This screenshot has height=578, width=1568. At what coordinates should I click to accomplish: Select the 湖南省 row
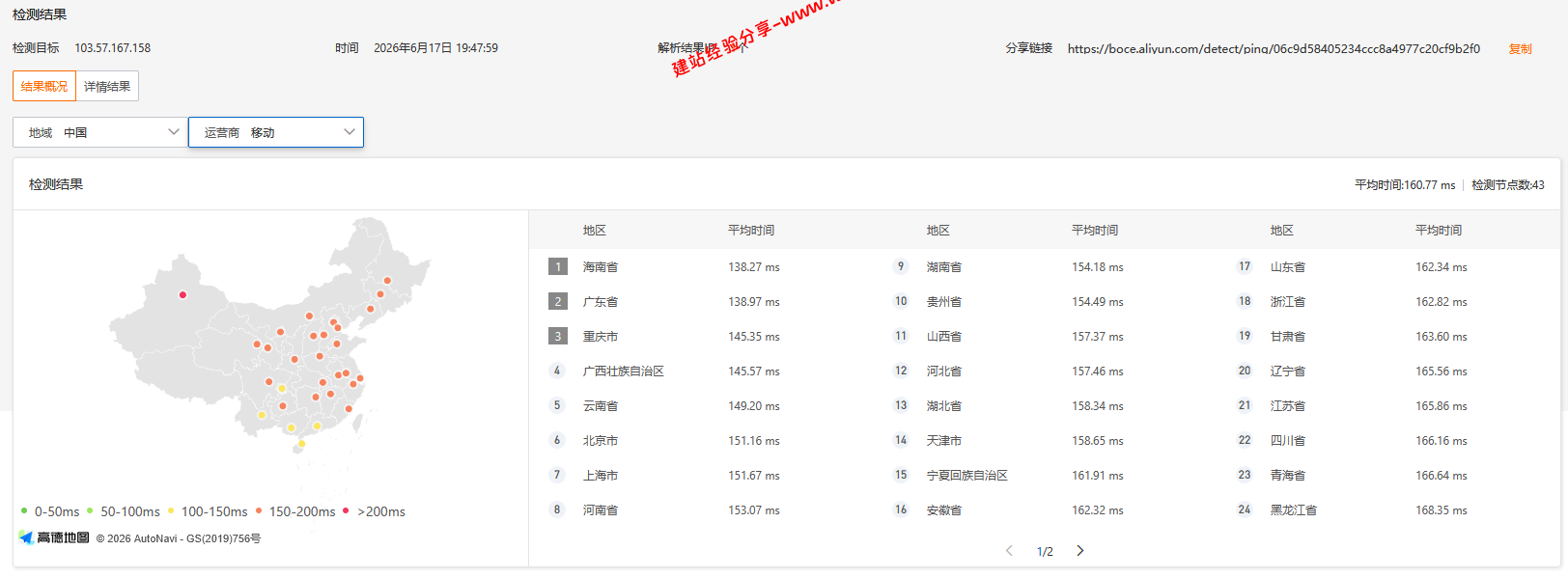[1045, 266]
